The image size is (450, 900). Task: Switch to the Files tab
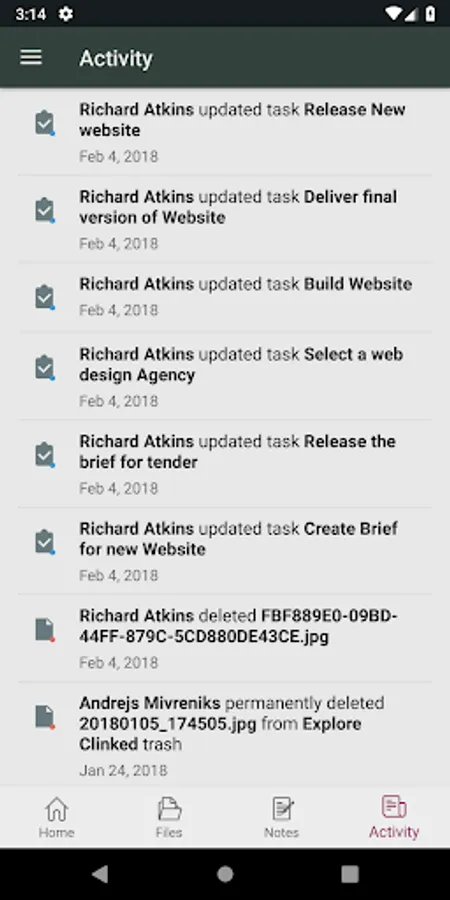point(169,817)
